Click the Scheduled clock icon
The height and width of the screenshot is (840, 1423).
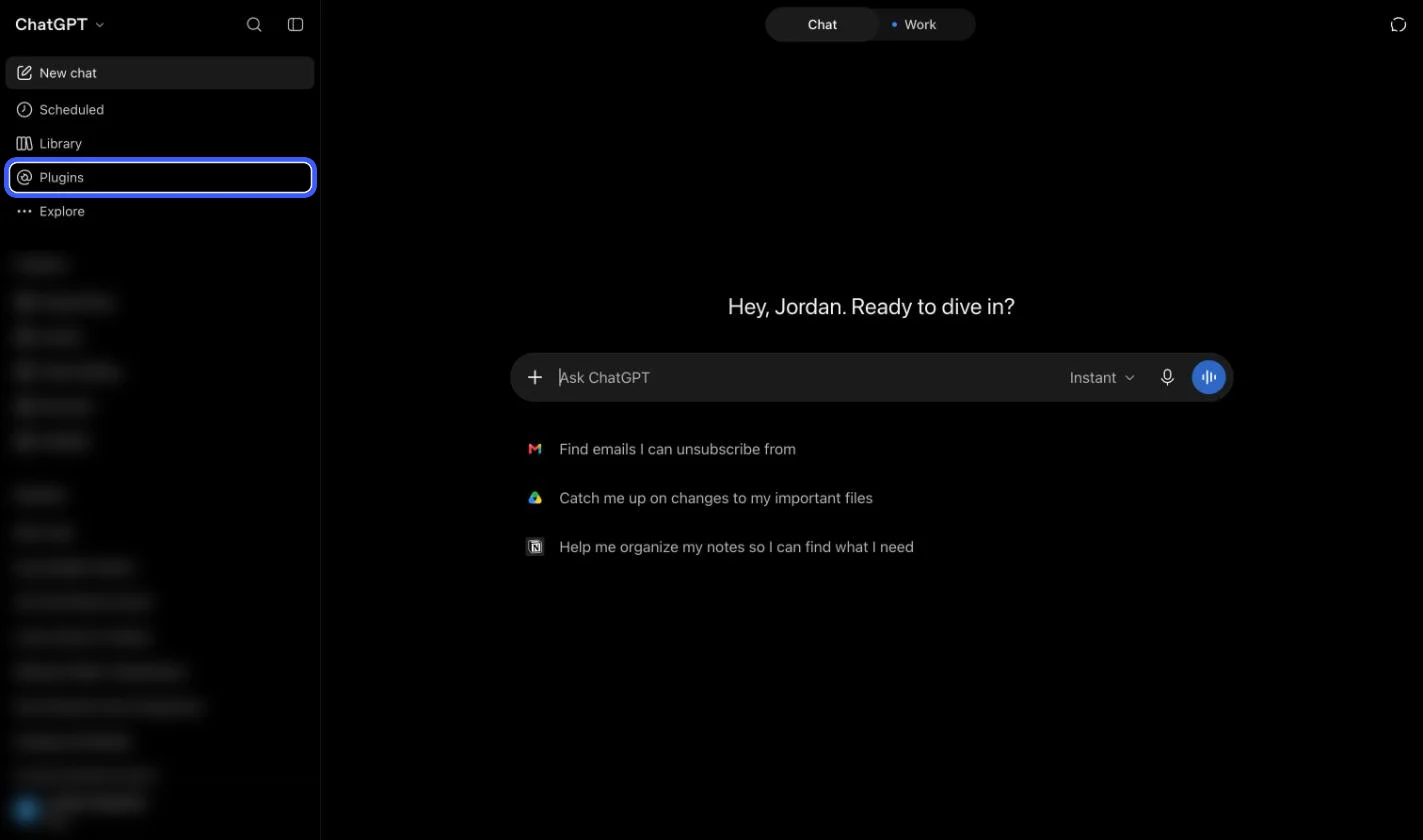pyautogui.click(x=24, y=109)
